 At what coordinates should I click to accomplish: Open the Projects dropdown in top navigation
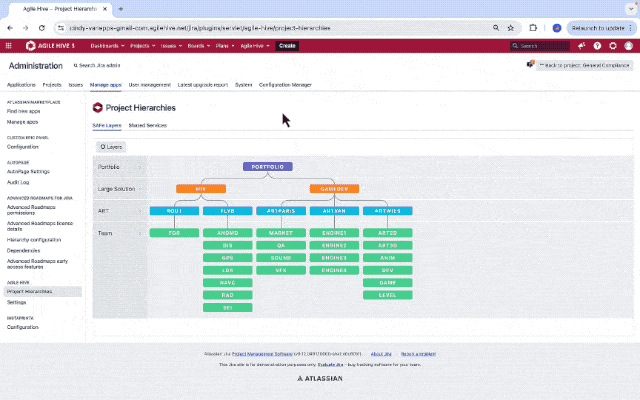pyautogui.click(x=142, y=46)
